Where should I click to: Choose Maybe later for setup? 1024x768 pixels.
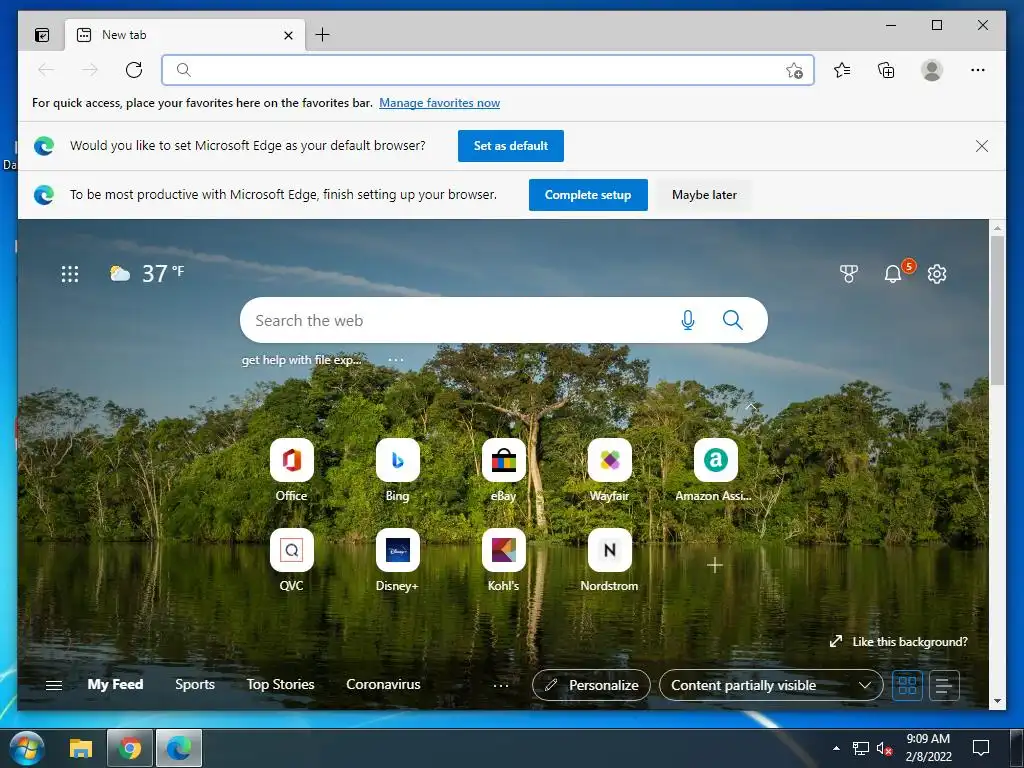[x=704, y=195]
